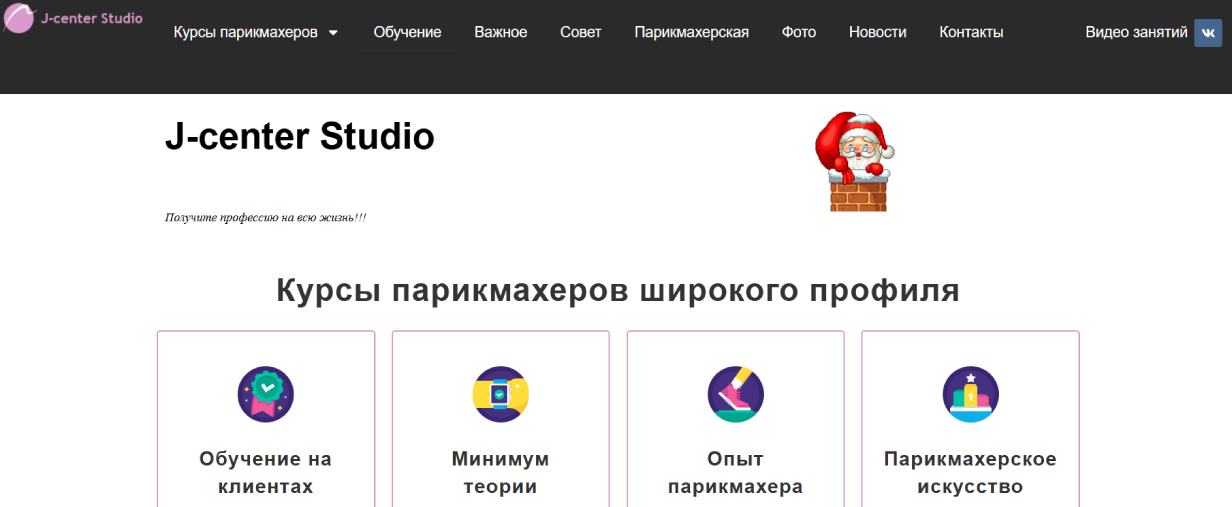Click the podium icon above Парикмахерское искусство
Screen dimensions: 1232x507
tap(970, 394)
